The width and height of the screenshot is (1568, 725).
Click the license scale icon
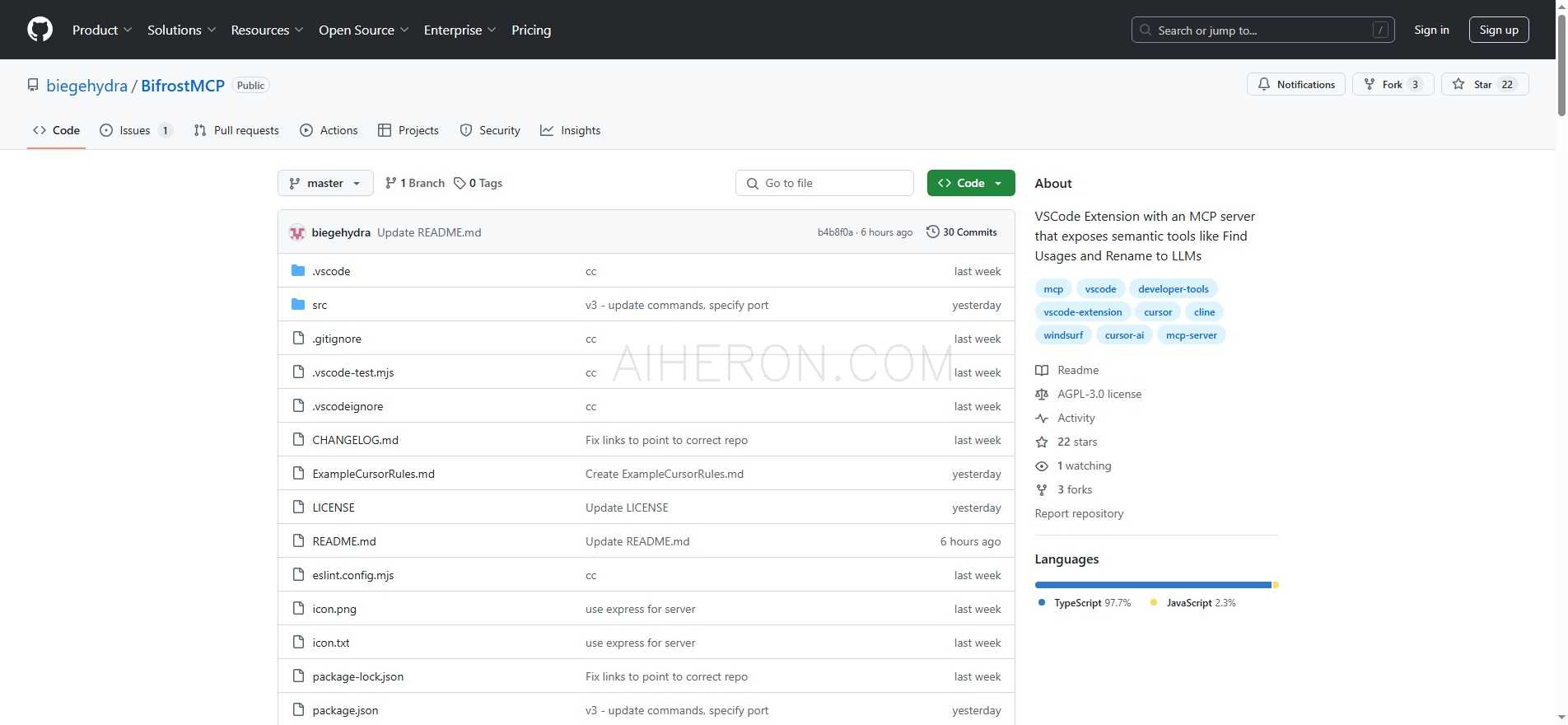[x=1042, y=394]
